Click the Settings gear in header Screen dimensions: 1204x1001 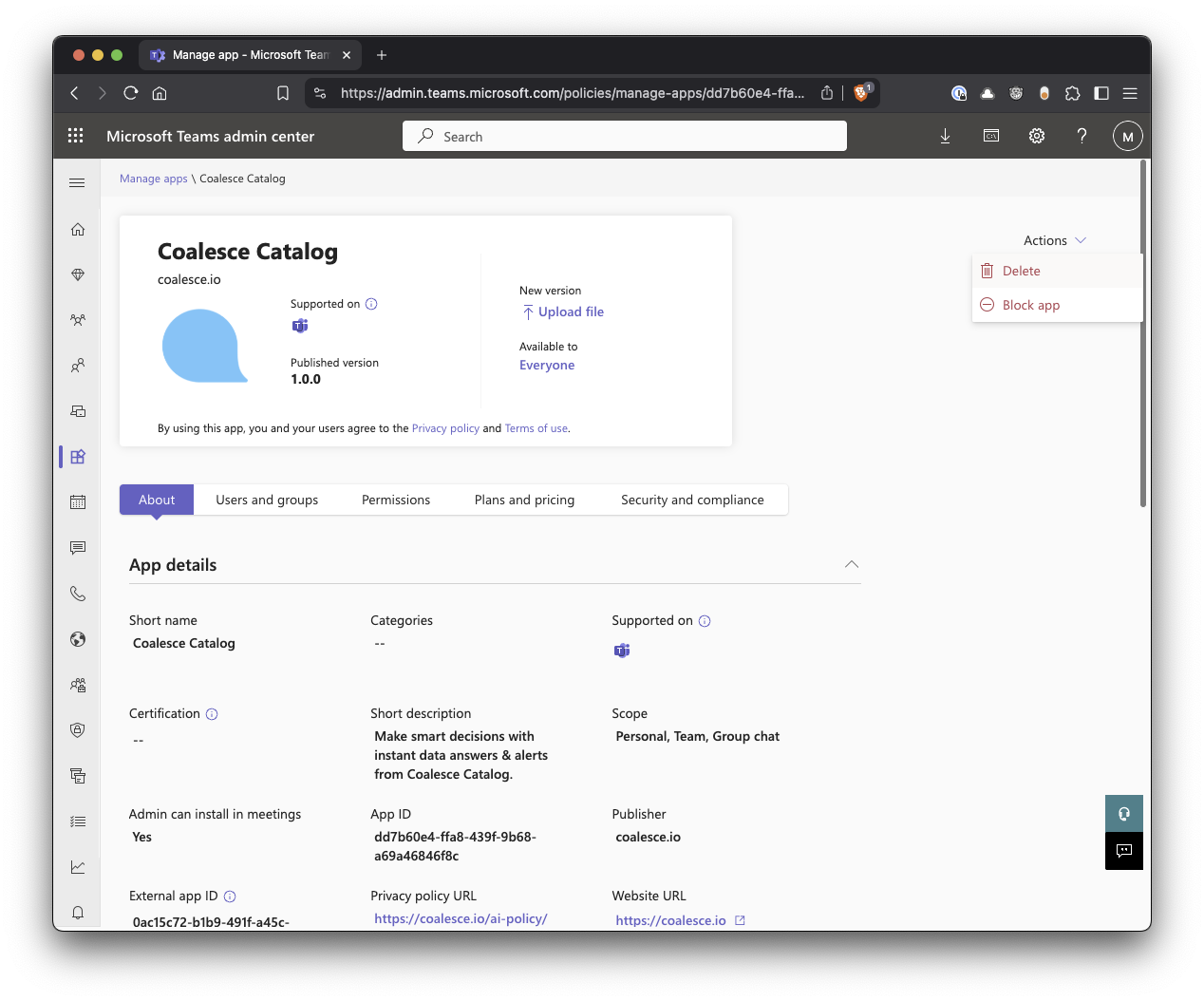[1037, 136]
